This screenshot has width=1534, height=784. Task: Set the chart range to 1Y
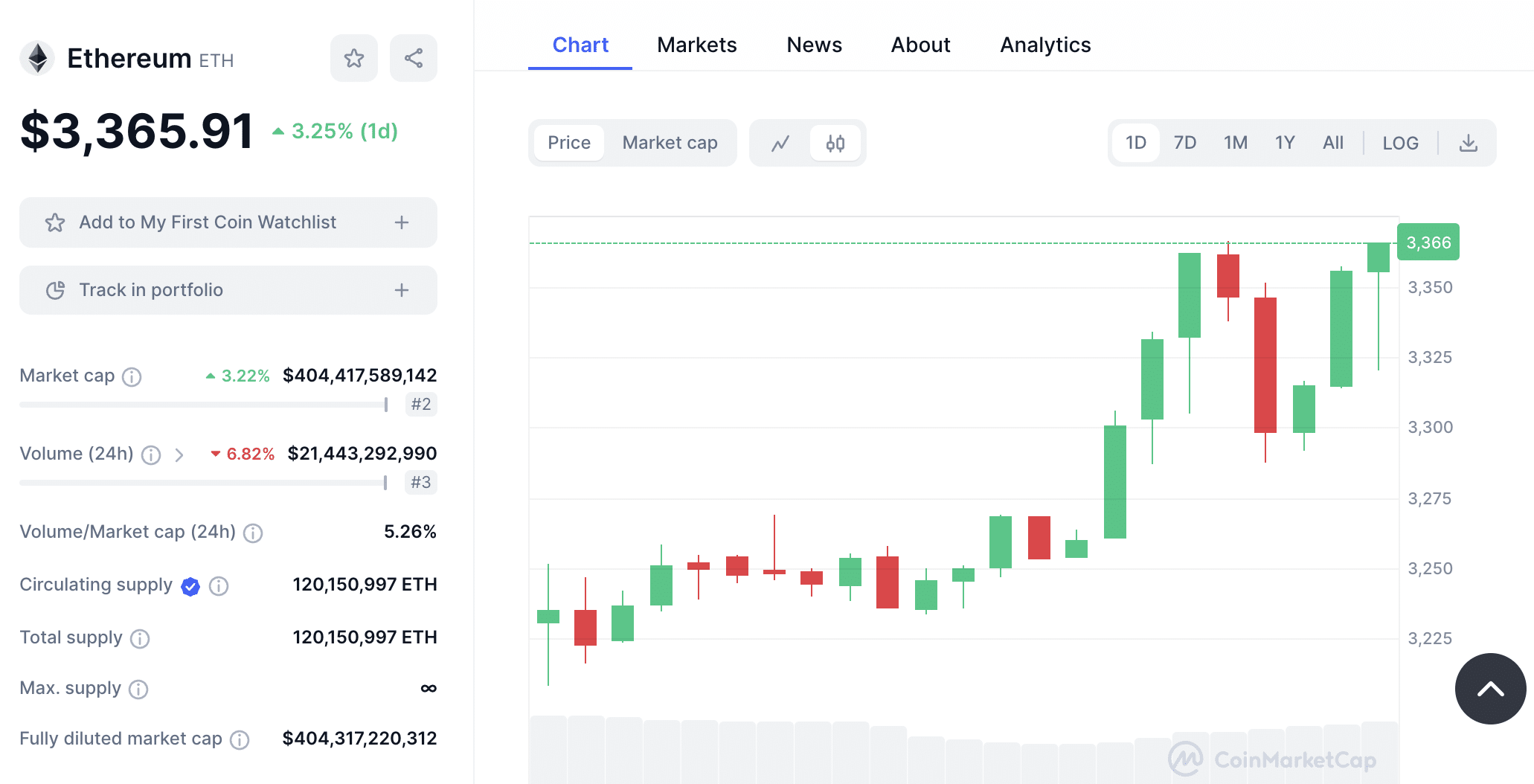1285,143
